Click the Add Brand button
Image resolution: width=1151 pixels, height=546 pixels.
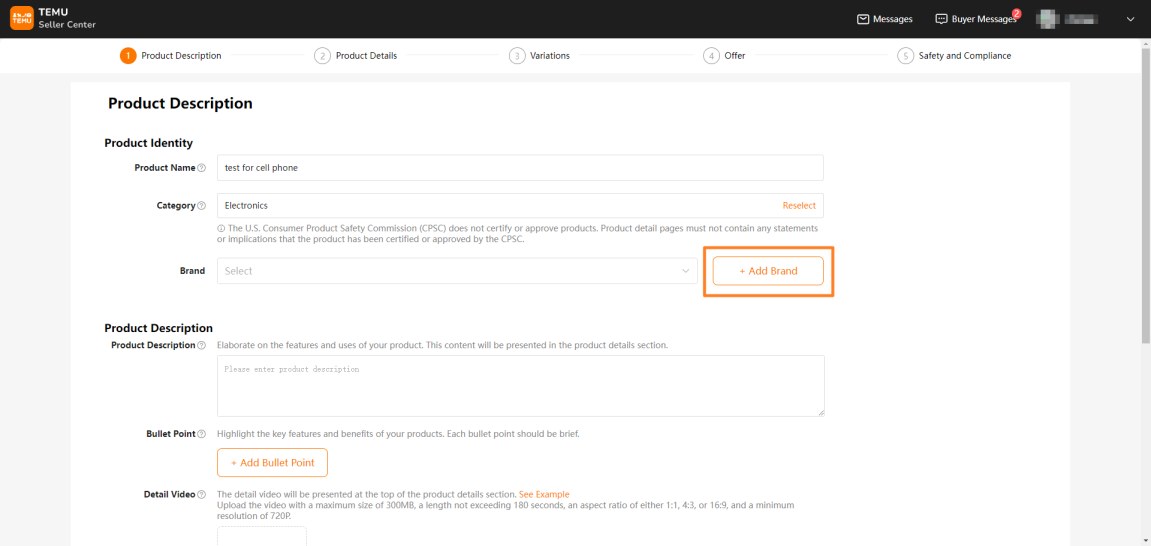click(768, 271)
